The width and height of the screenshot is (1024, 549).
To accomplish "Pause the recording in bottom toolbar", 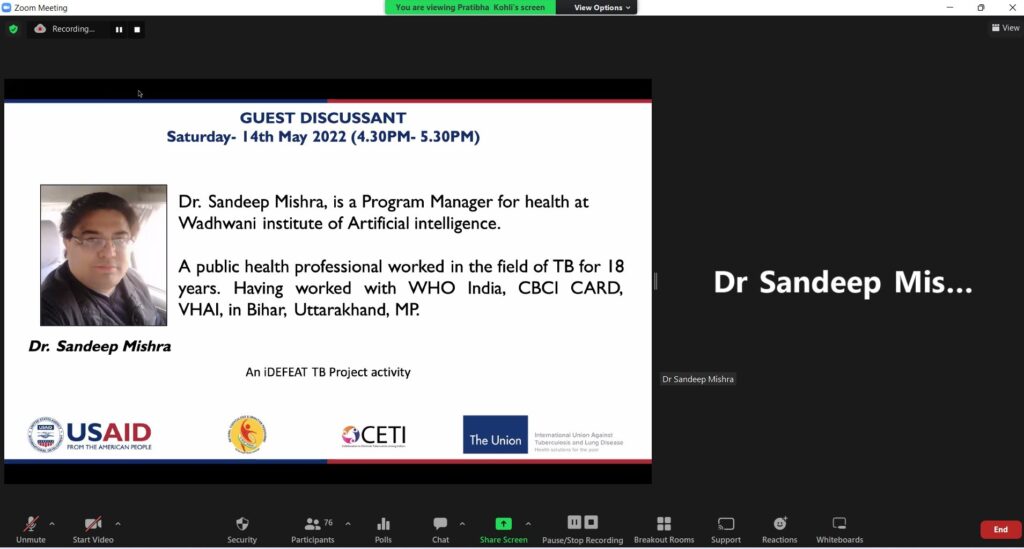I will (x=575, y=523).
